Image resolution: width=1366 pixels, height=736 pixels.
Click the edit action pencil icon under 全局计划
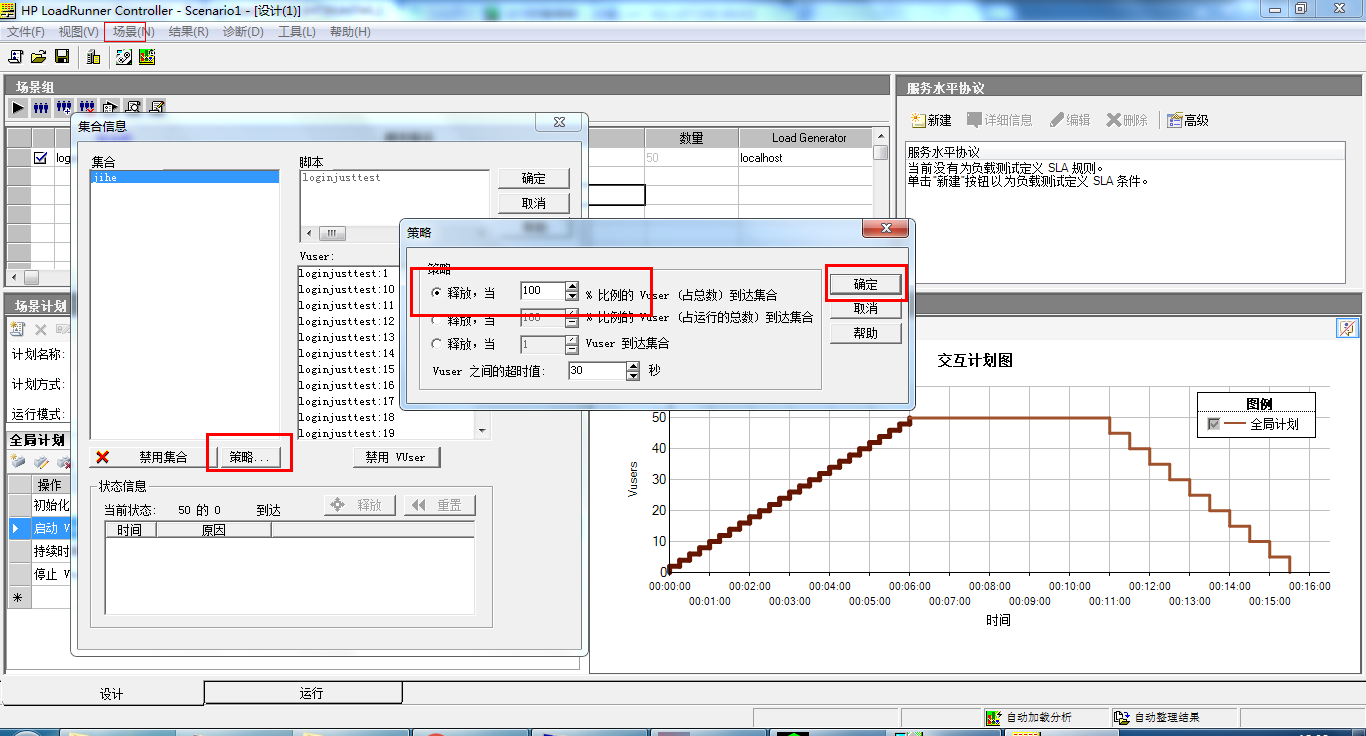tap(41, 462)
